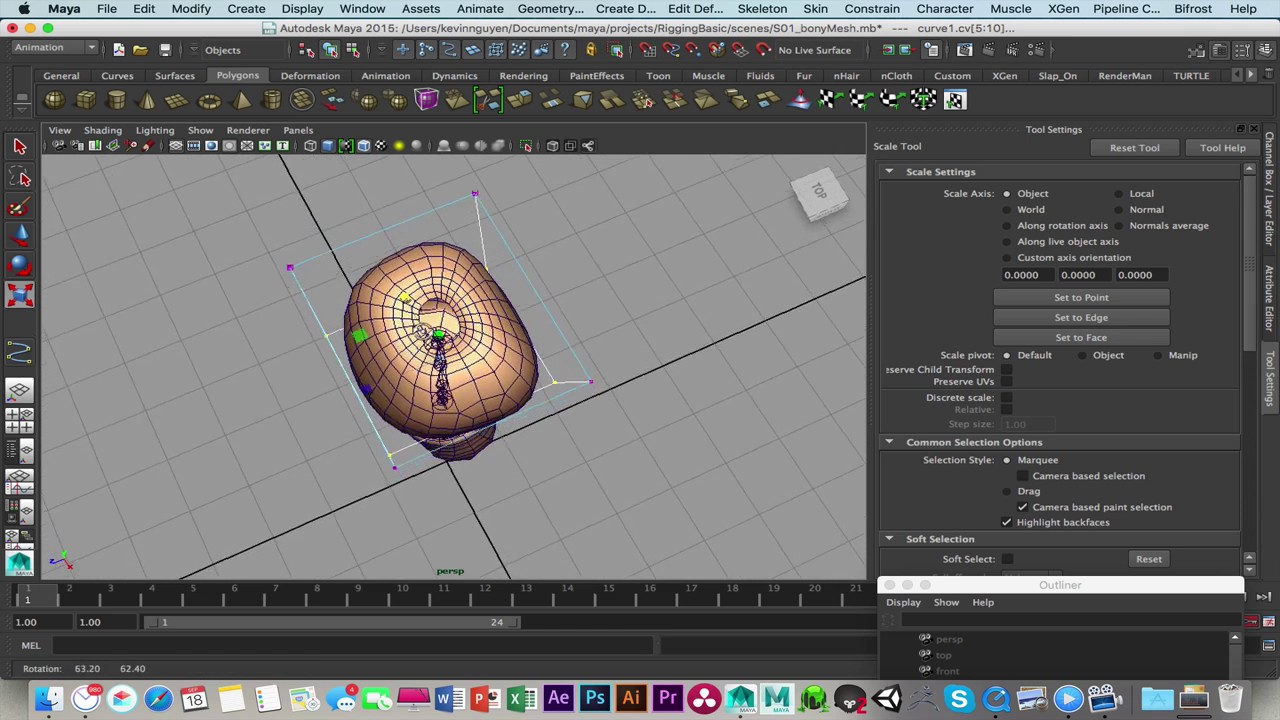Uncheck Highlight backfaces
Screen dimensions: 1280x720
(x=1007, y=522)
